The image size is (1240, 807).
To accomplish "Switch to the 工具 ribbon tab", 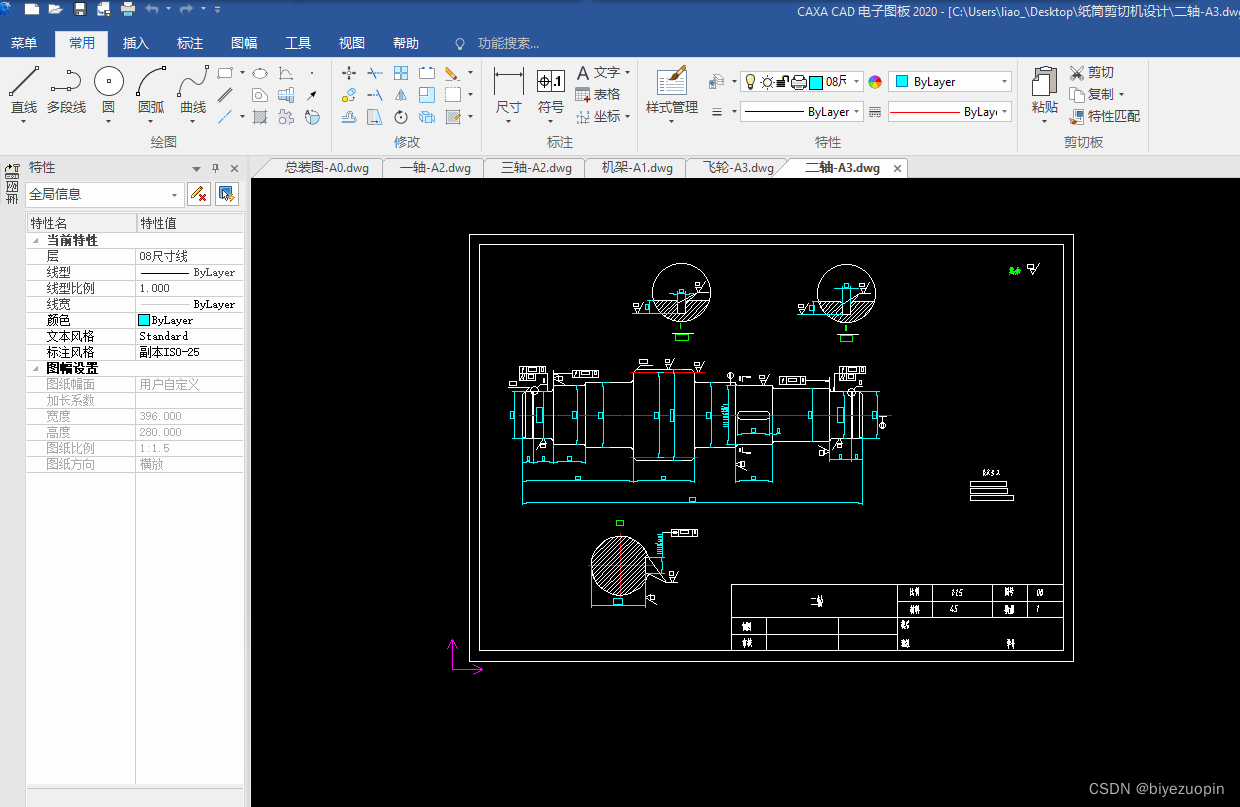I will (298, 43).
